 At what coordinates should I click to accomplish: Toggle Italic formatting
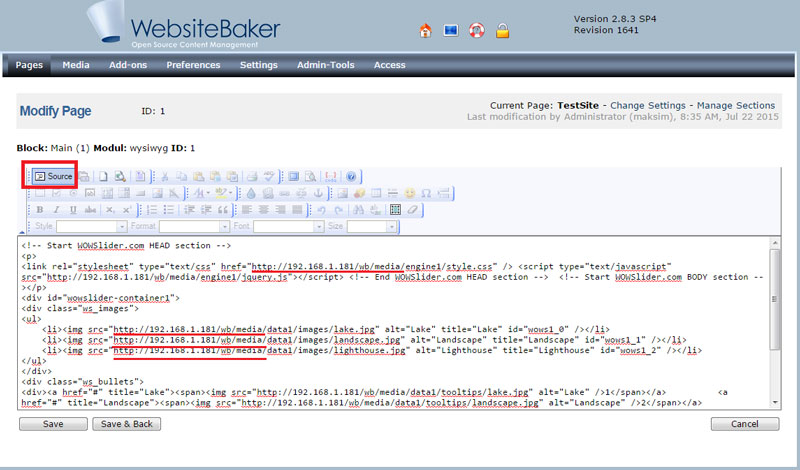[57, 210]
